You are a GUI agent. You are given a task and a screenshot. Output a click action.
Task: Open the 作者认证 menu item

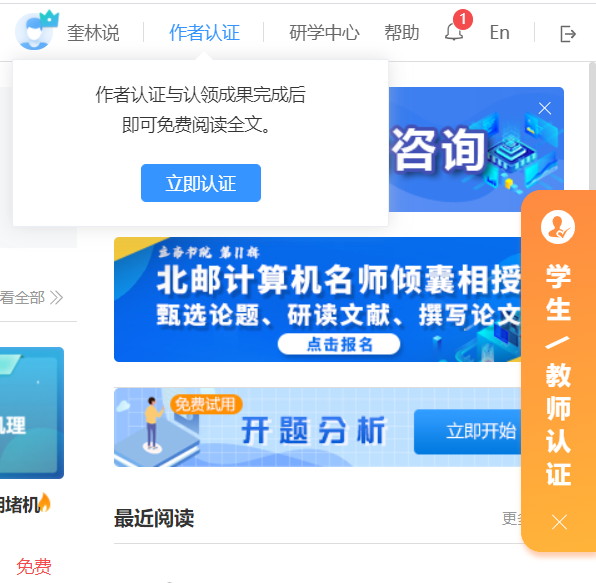(x=204, y=33)
